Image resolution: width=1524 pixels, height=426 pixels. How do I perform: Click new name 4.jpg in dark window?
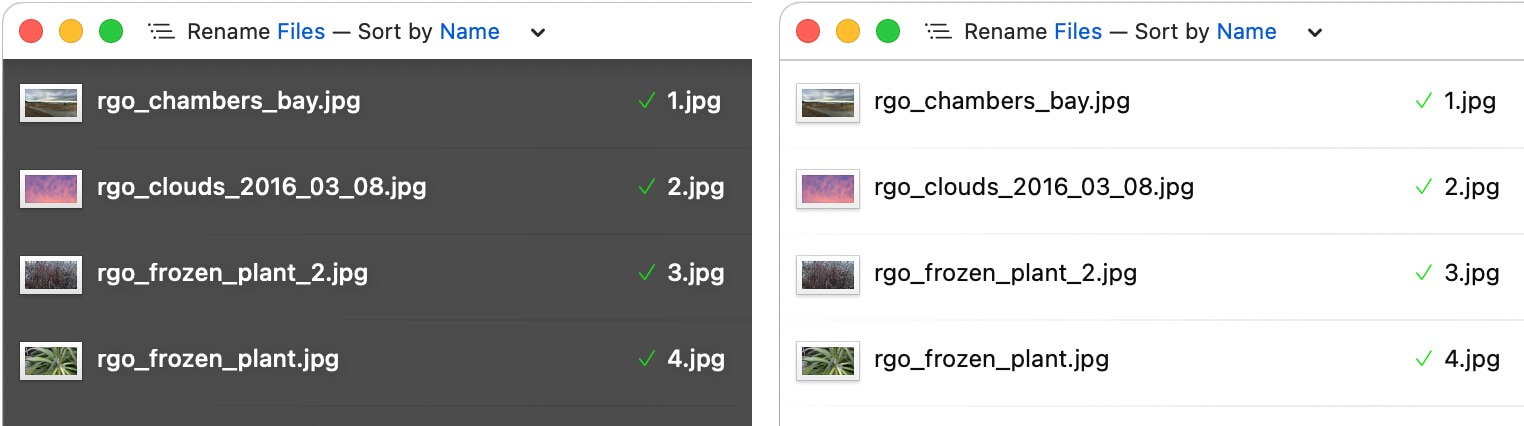click(x=696, y=359)
